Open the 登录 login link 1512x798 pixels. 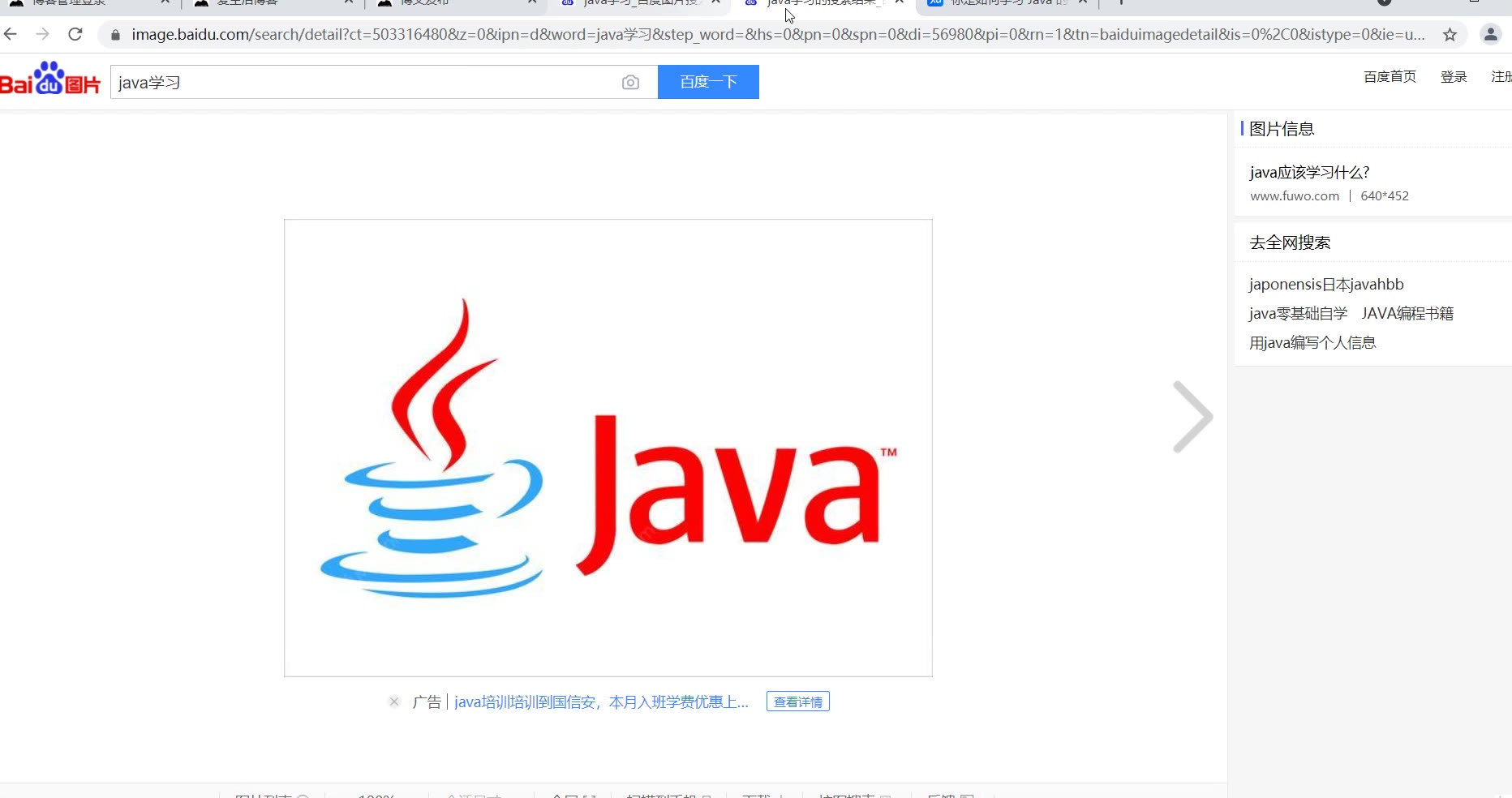1454,77
